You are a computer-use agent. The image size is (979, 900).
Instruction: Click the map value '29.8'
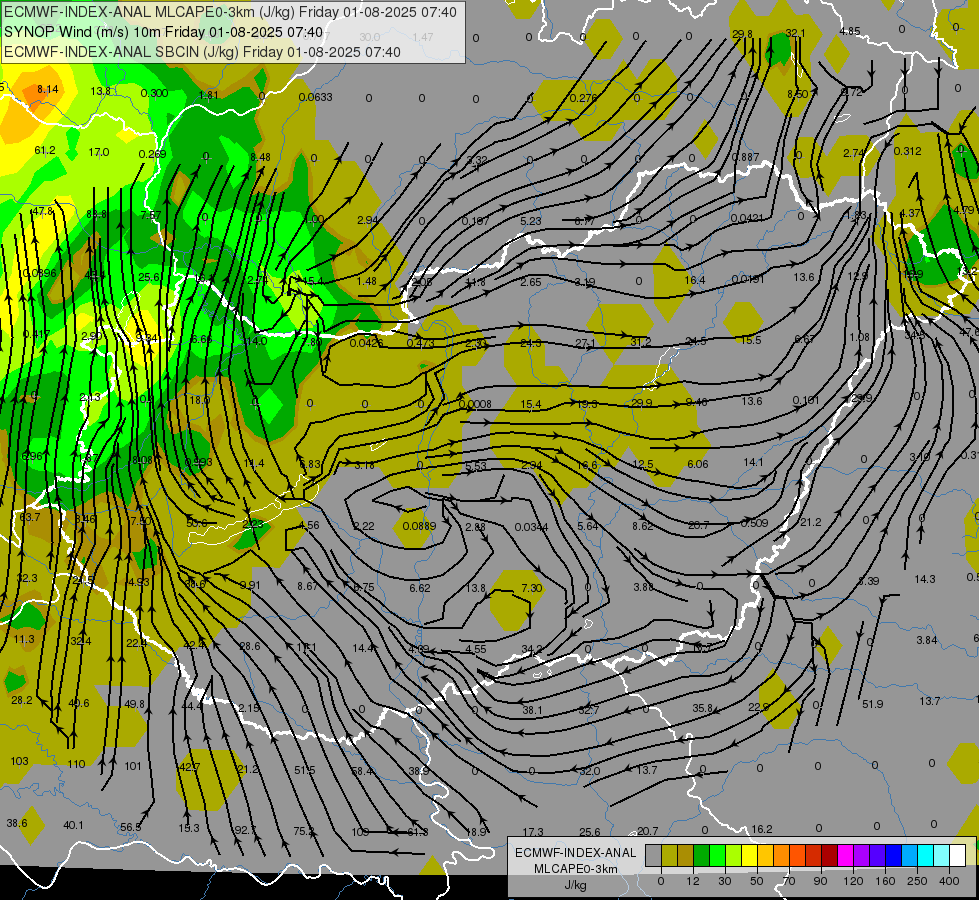[x=742, y=34]
